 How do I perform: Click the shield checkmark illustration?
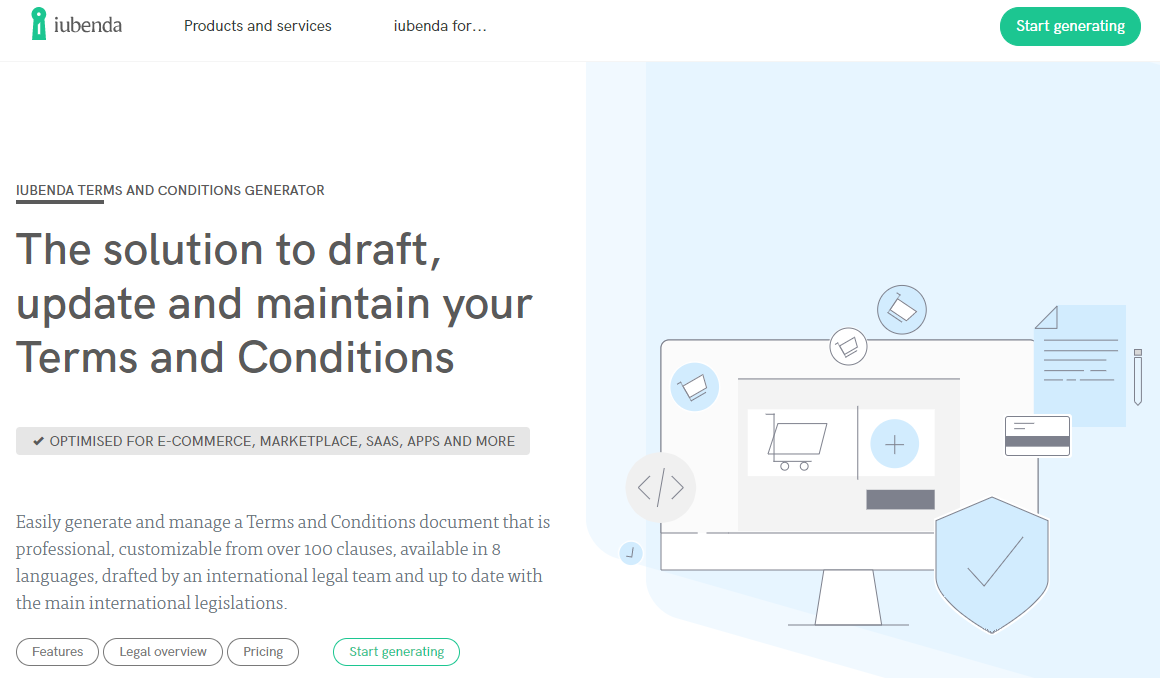point(991,565)
